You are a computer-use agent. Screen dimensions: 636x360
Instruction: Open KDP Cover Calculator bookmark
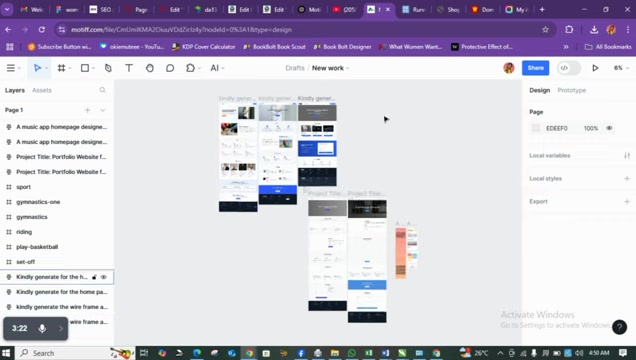tap(204, 47)
